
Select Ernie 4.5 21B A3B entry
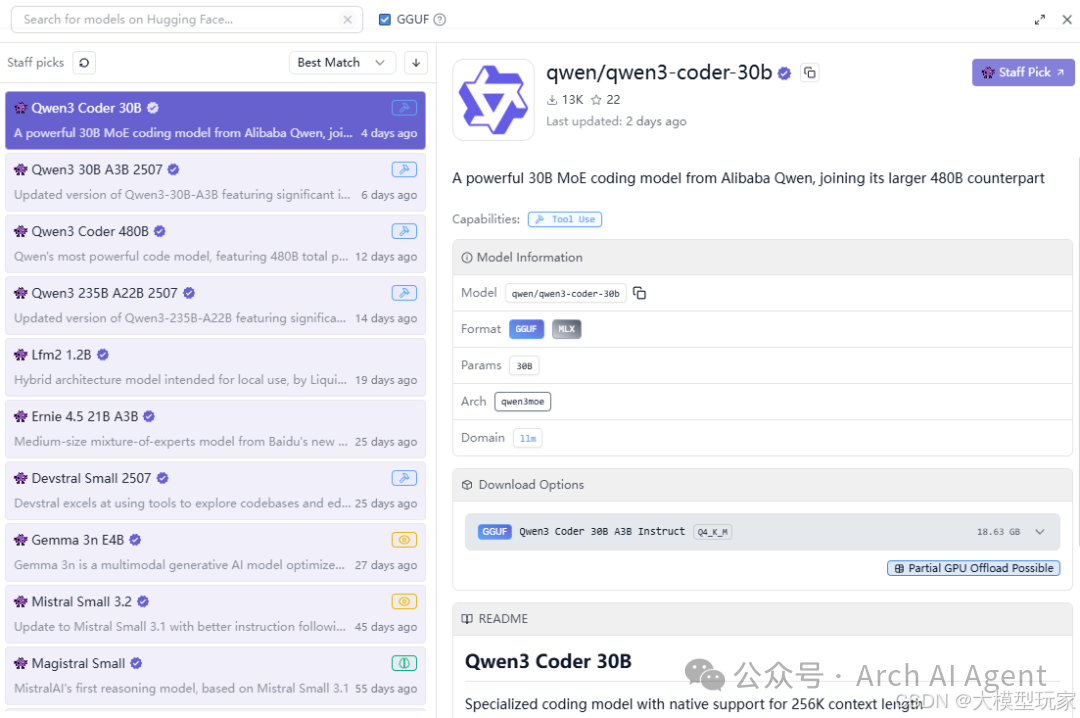[x=215, y=429]
